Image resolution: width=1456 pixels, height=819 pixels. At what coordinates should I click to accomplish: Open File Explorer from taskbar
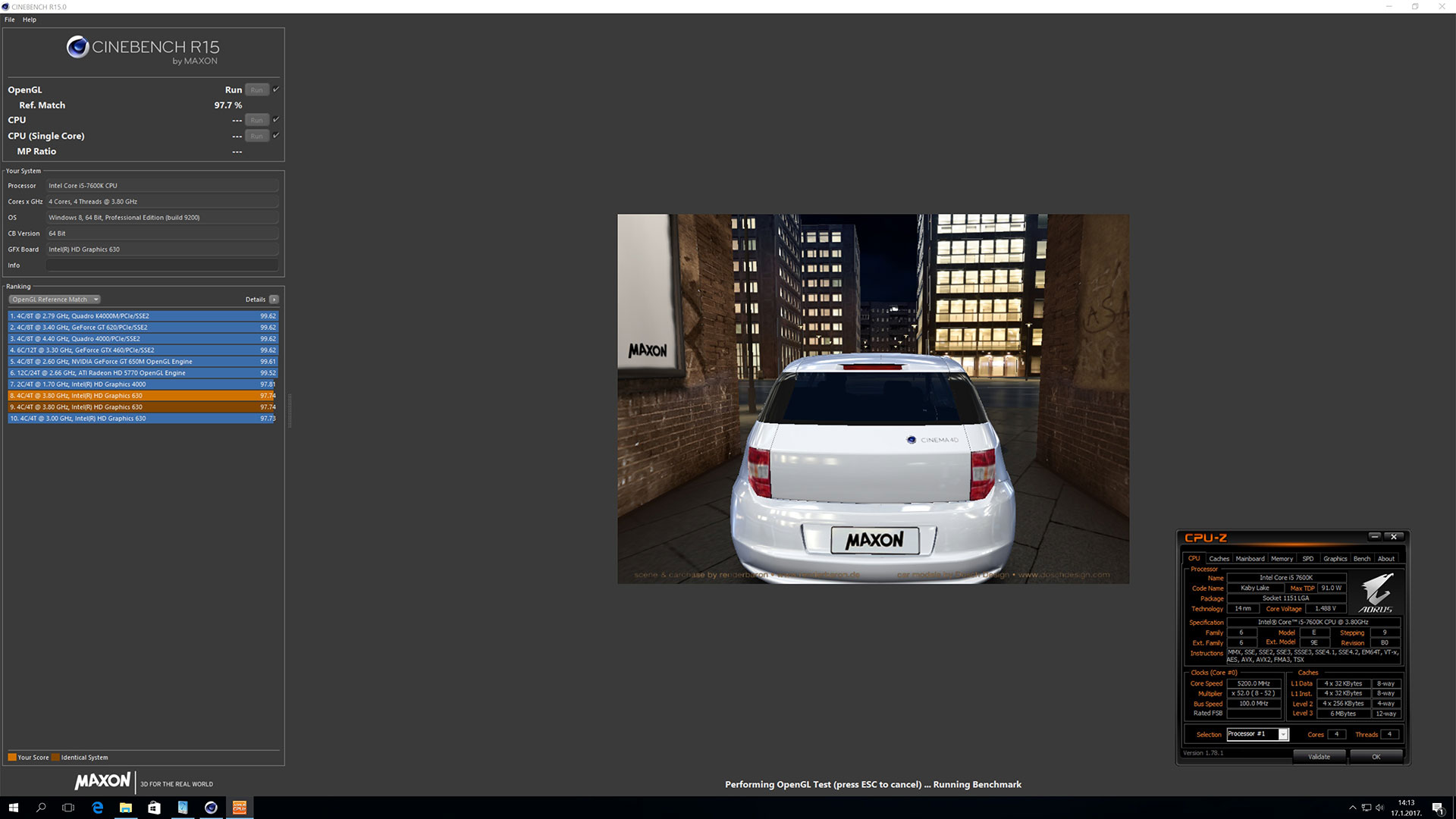coord(125,808)
